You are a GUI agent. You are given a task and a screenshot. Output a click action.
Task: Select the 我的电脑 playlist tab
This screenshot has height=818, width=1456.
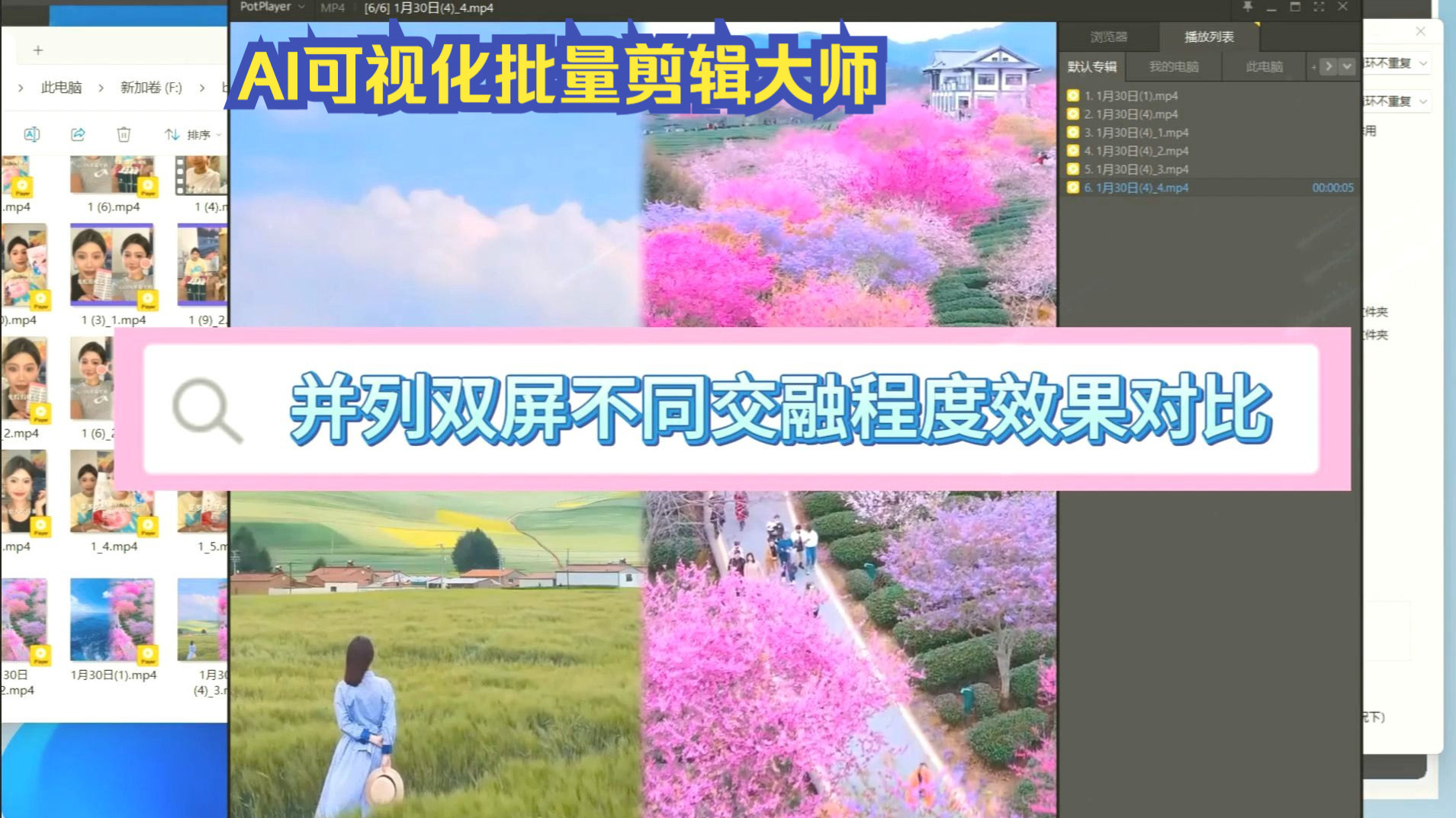point(1174,67)
